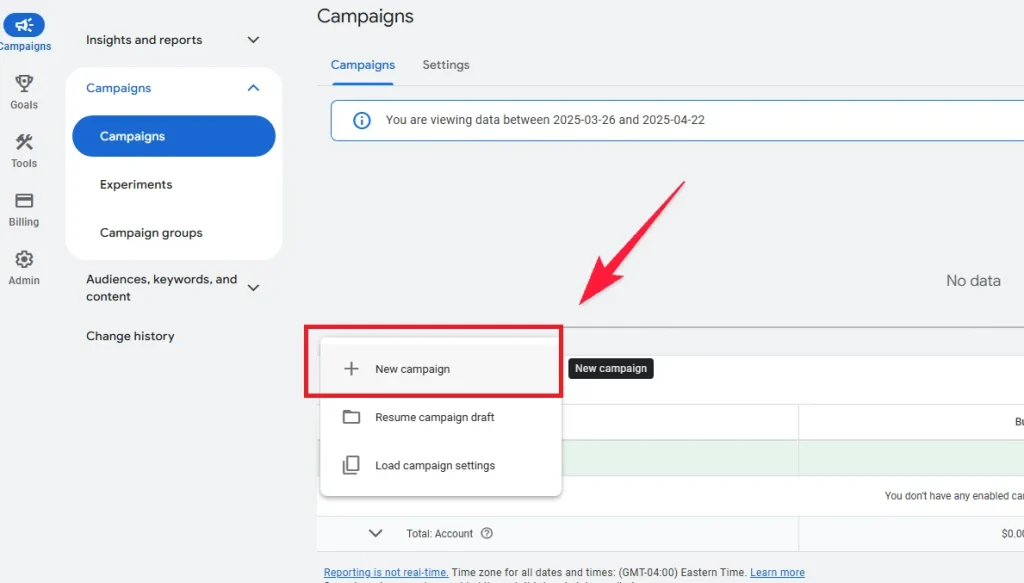
Task: Choose Resume campaign draft from the menu
Action: (434, 417)
